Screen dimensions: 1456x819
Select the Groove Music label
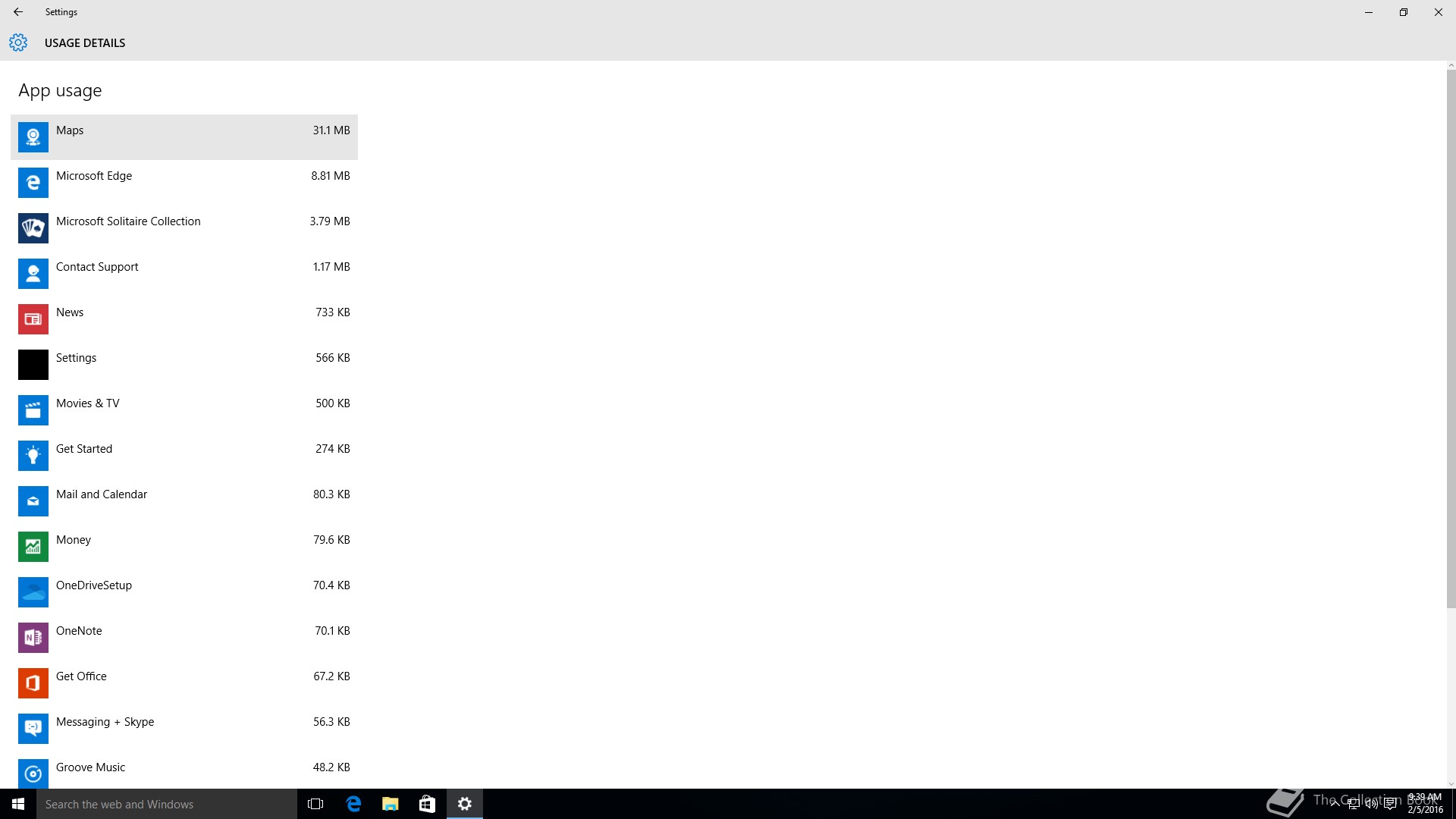tap(90, 767)
